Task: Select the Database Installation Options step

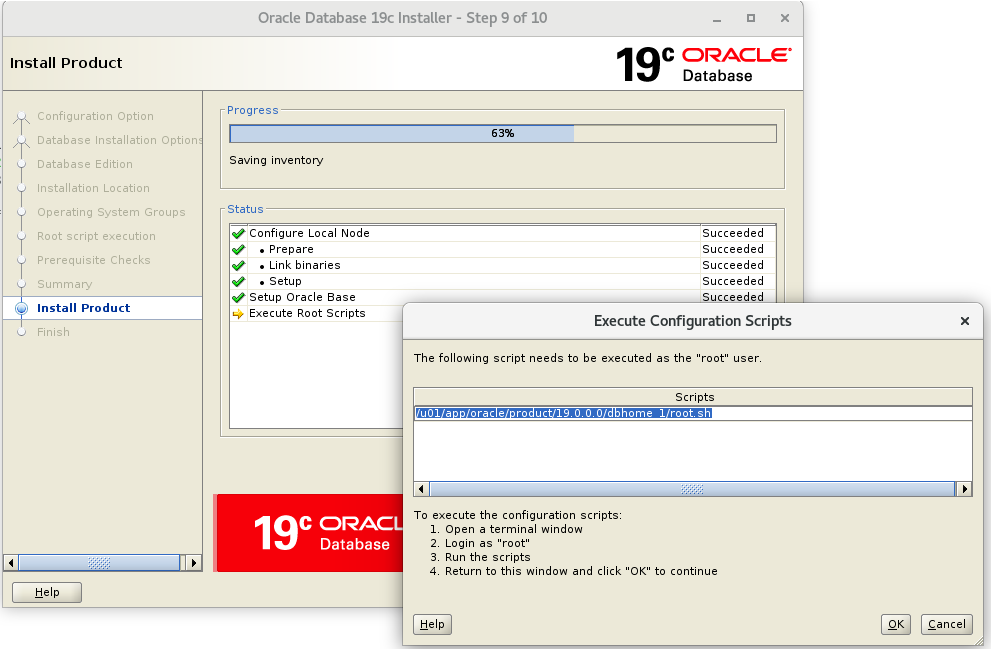Action: (119, 140)
